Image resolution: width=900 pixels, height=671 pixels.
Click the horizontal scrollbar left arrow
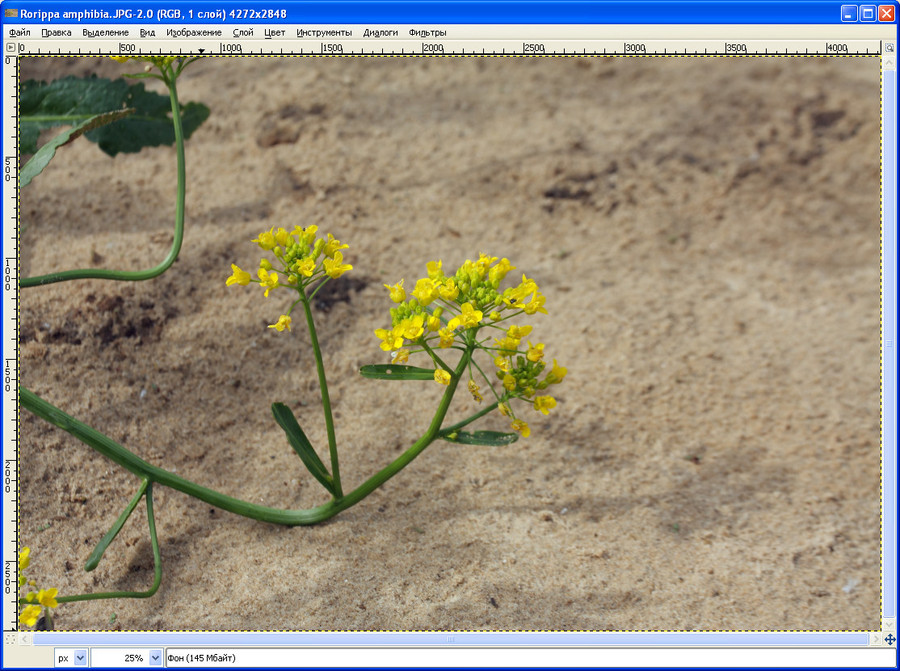click(25, 639)
